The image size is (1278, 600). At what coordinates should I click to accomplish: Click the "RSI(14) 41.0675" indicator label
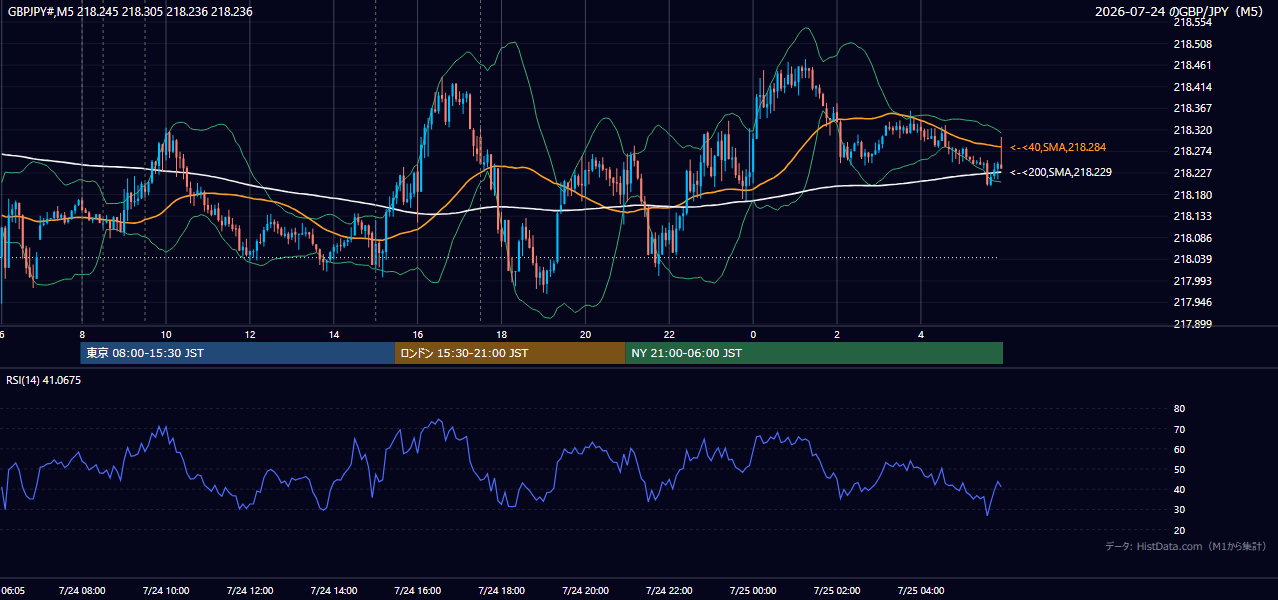pyautogui.click(x=44, y=380)
